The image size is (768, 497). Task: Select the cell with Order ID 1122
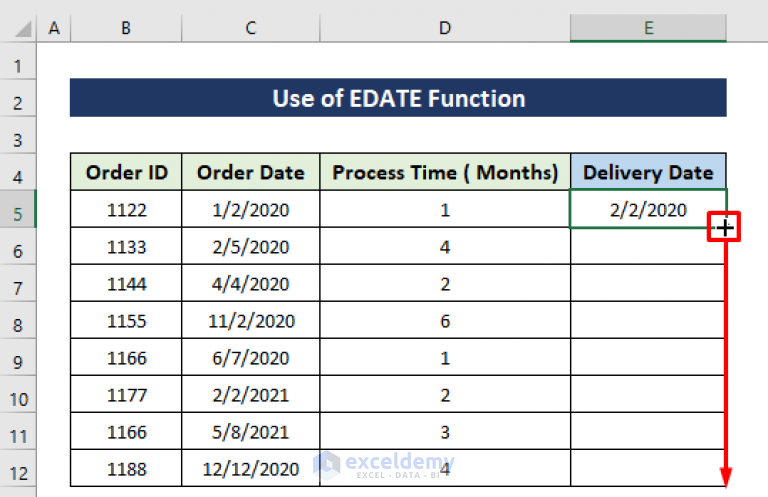tap(126, 210)
